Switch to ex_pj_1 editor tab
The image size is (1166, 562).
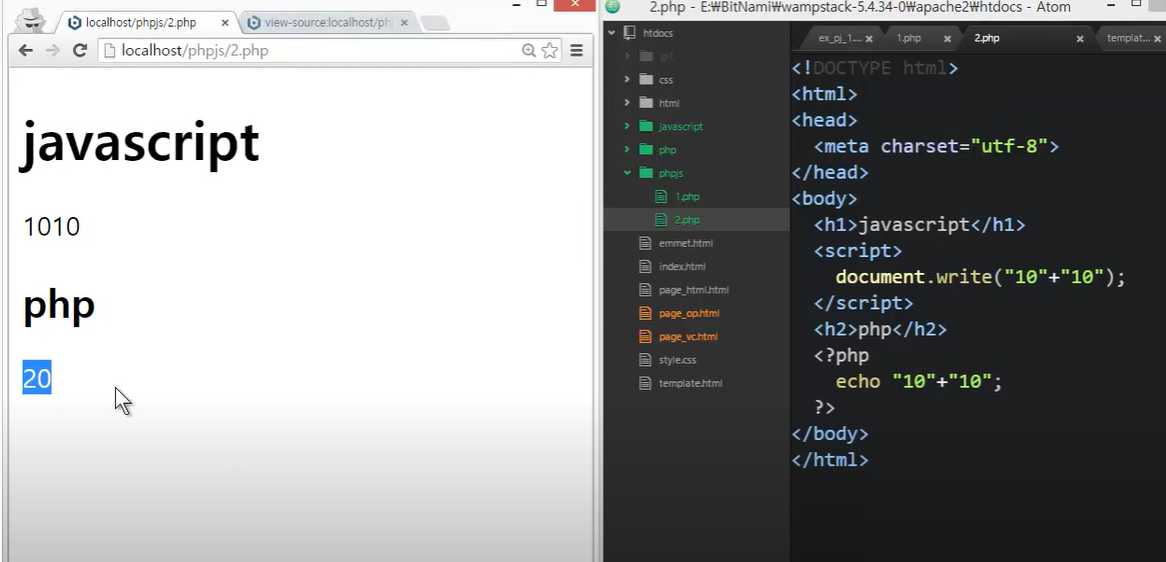coord(839,38)
